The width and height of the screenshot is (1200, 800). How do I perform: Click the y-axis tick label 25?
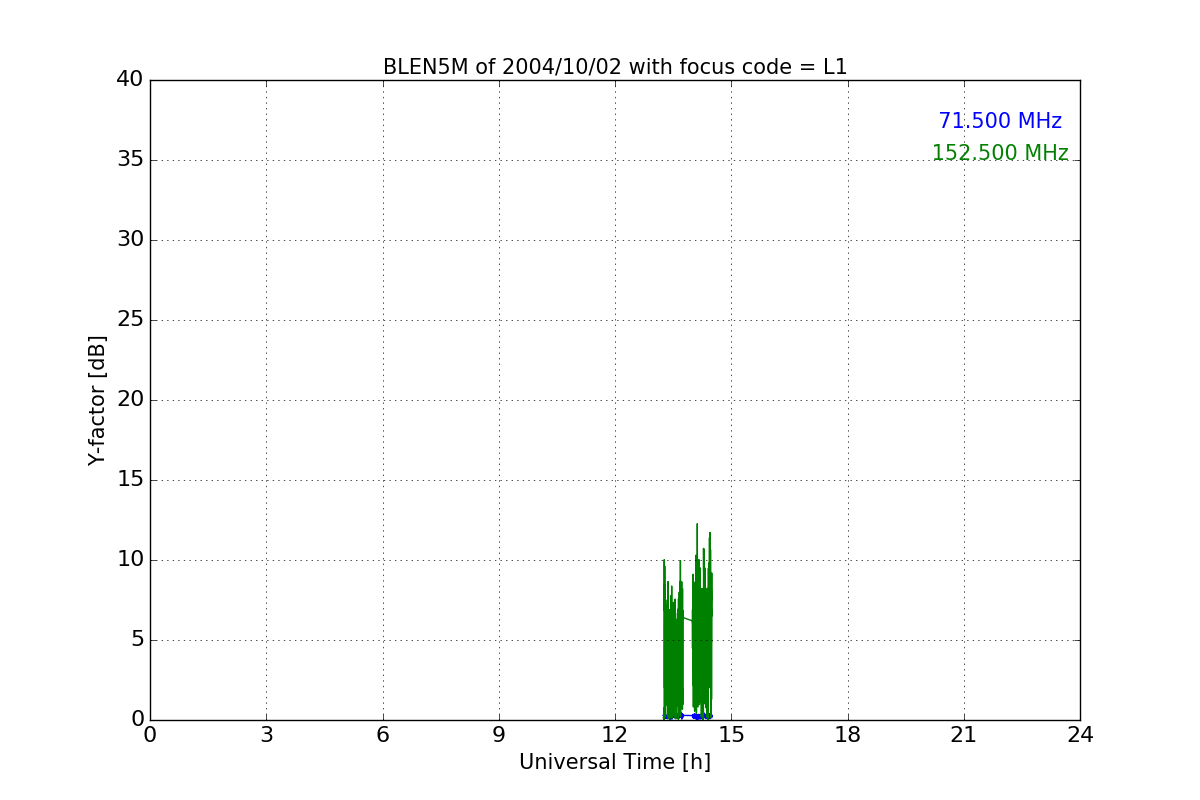(130, 319)
